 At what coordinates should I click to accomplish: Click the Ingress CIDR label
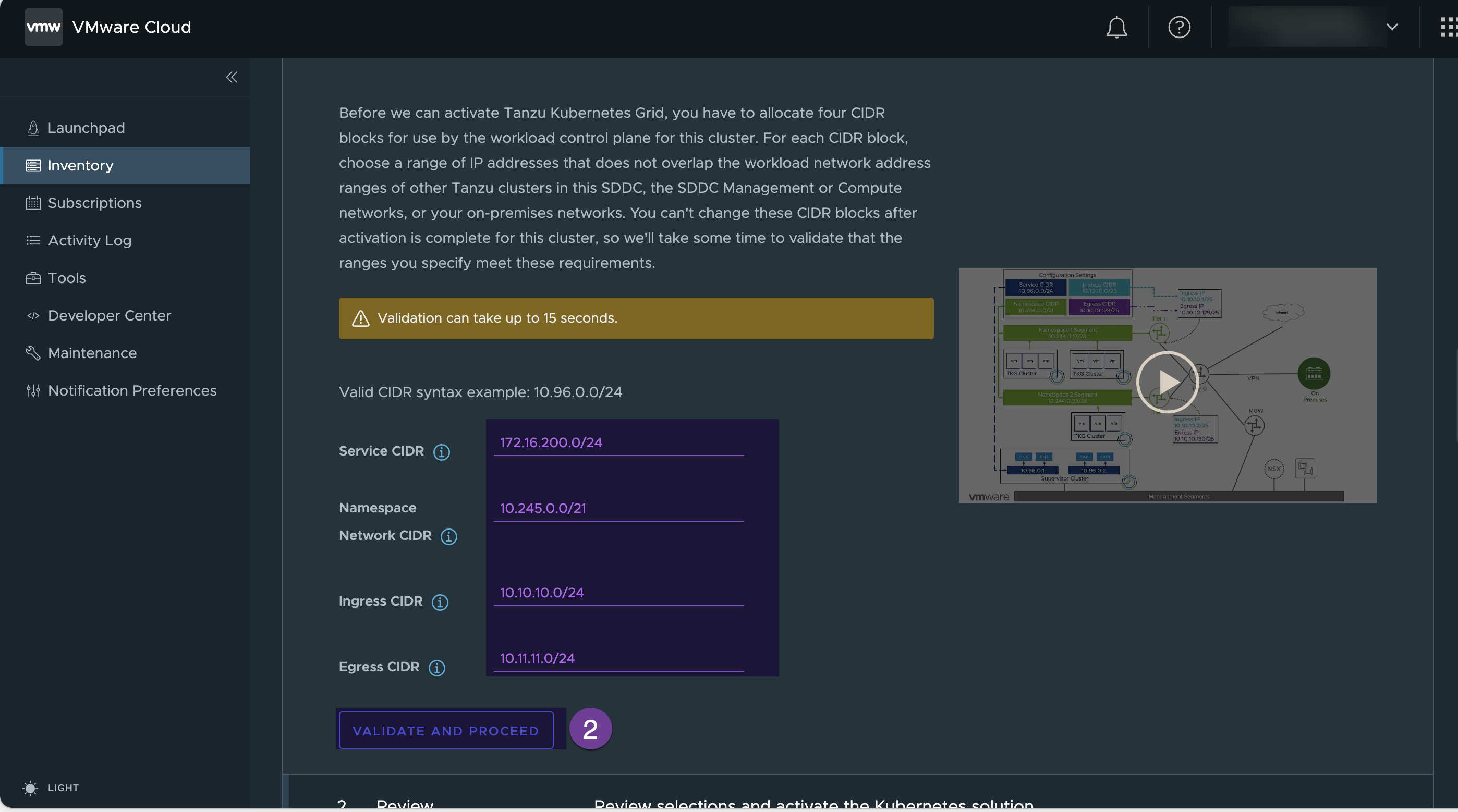click(381, 601)
